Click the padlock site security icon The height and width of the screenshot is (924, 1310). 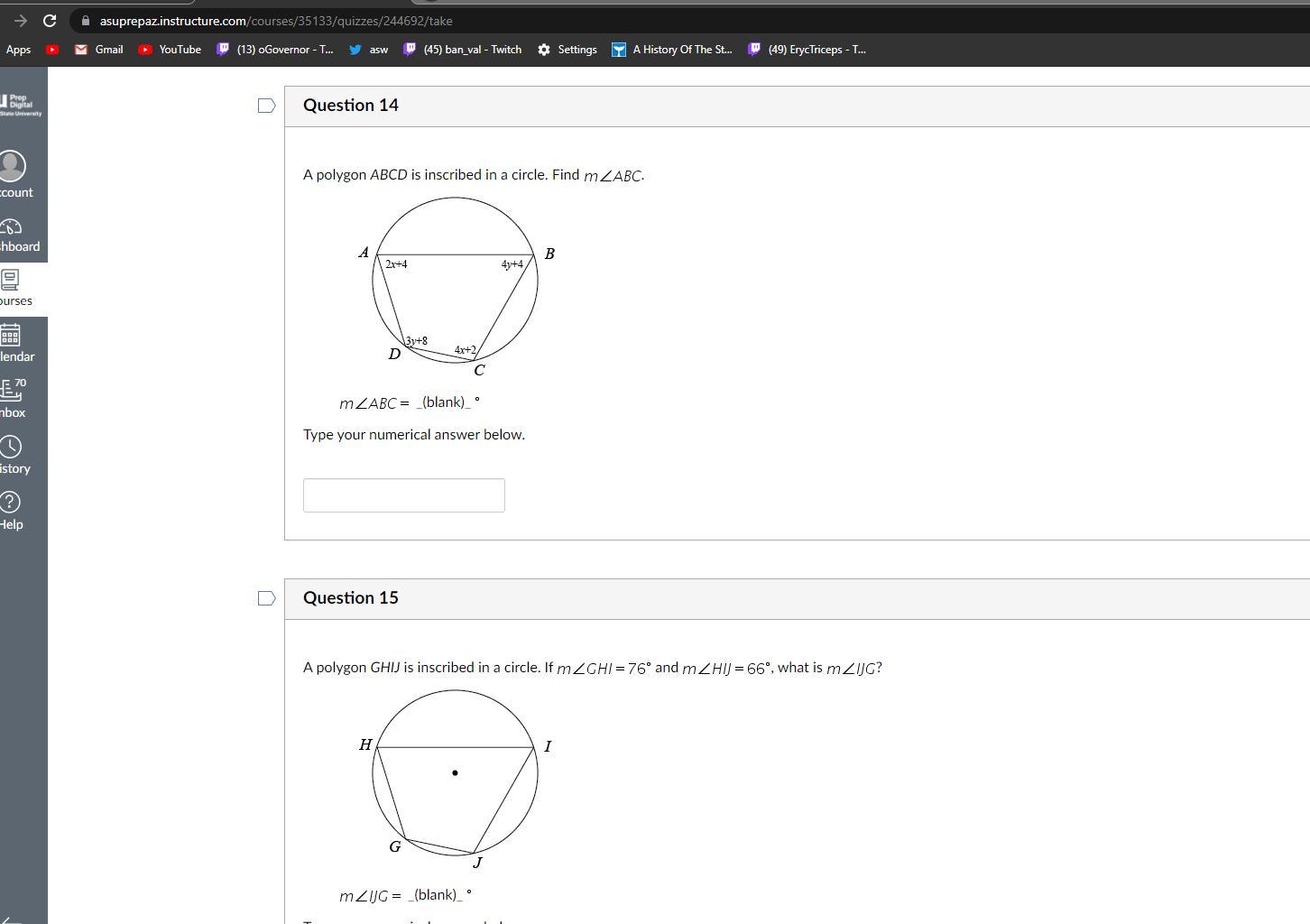click(x=85, y=21)
